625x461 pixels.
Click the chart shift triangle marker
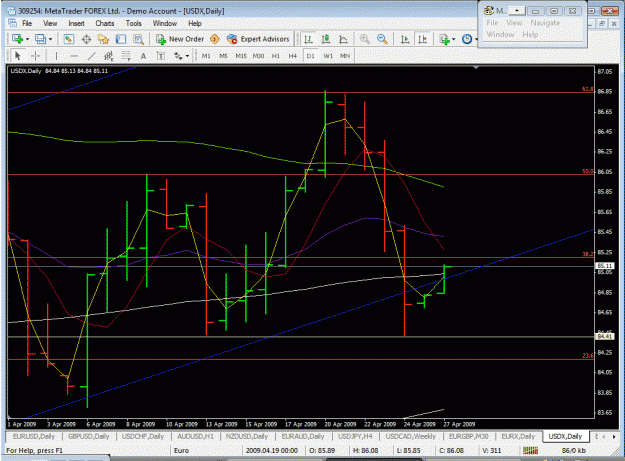(x=476, y=68)
